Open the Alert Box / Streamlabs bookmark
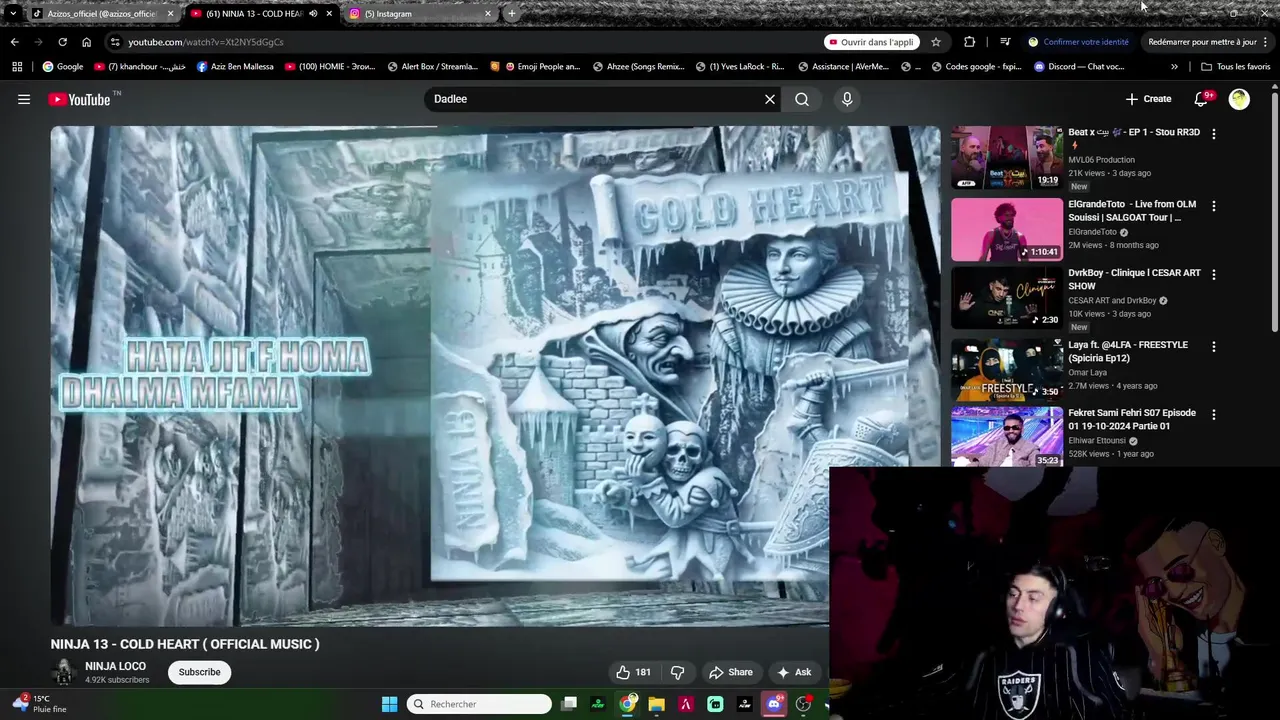Image resolution: width=1280 pixels, height=720 pixels. [x=433, y=67]
